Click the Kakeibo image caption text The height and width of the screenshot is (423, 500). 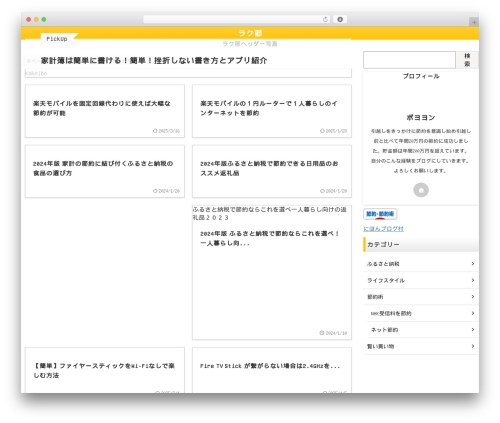tap(36, 73)
